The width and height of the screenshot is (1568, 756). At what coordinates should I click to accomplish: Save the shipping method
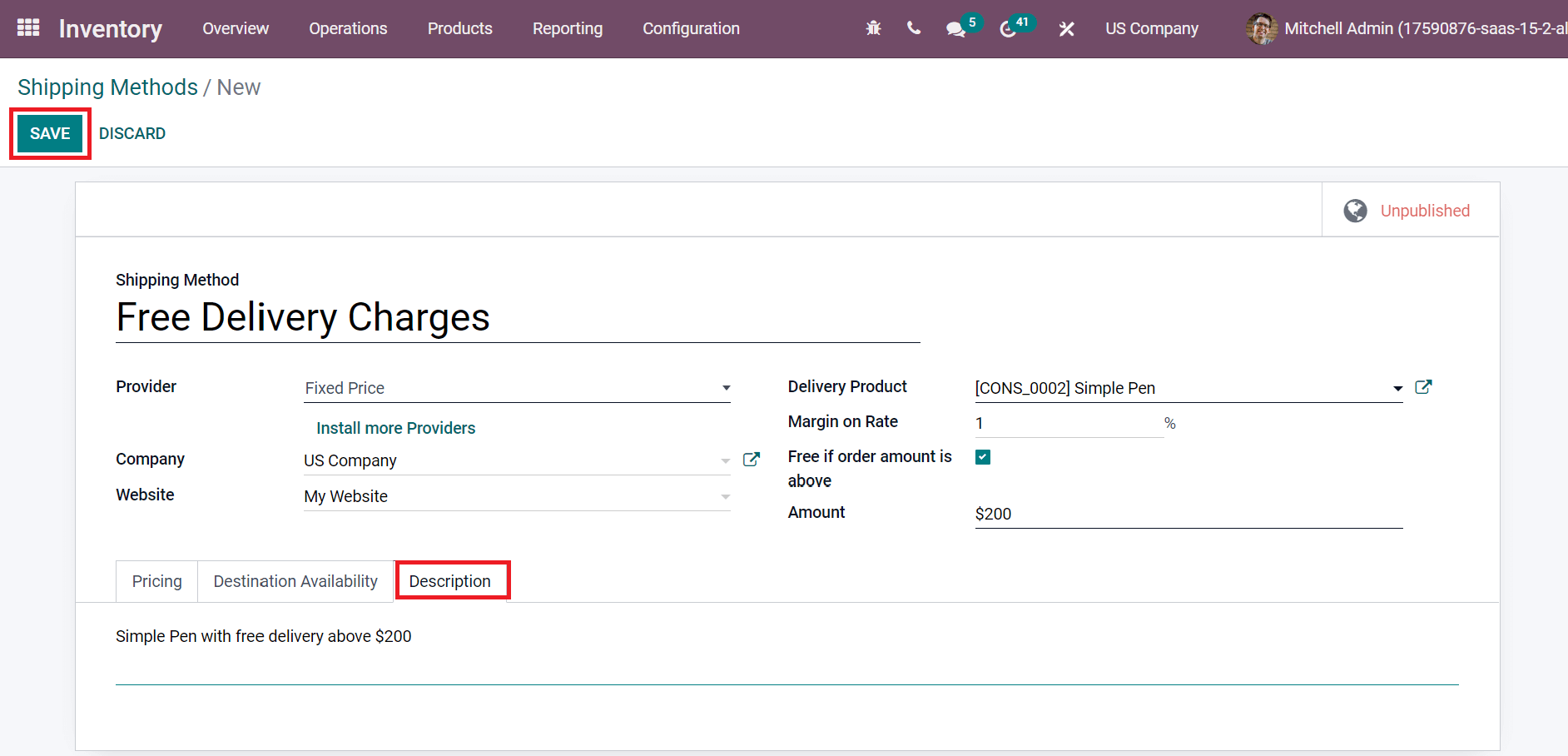tap(50, 133)
